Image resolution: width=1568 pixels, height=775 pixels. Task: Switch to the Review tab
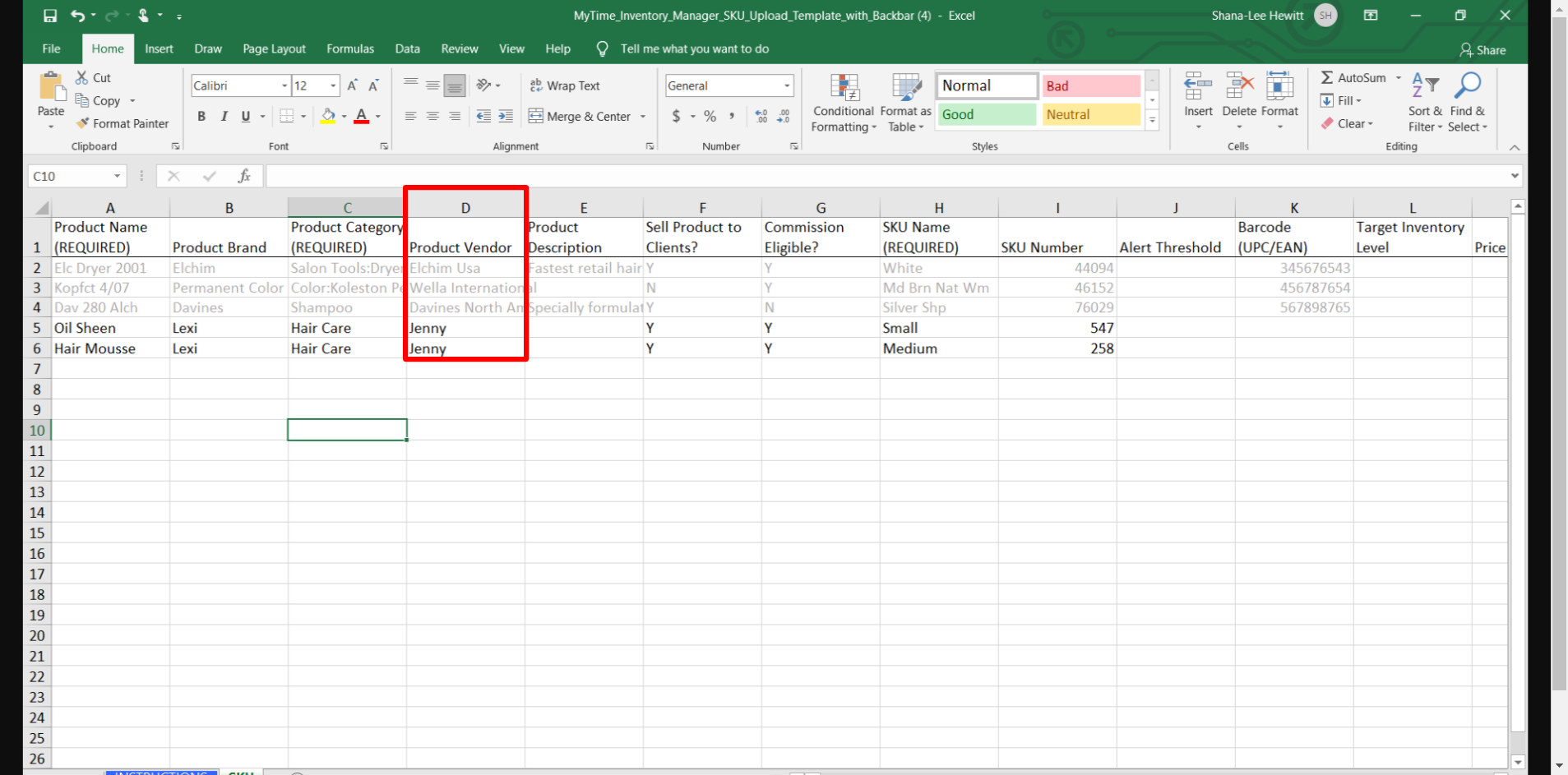(460, 48)
